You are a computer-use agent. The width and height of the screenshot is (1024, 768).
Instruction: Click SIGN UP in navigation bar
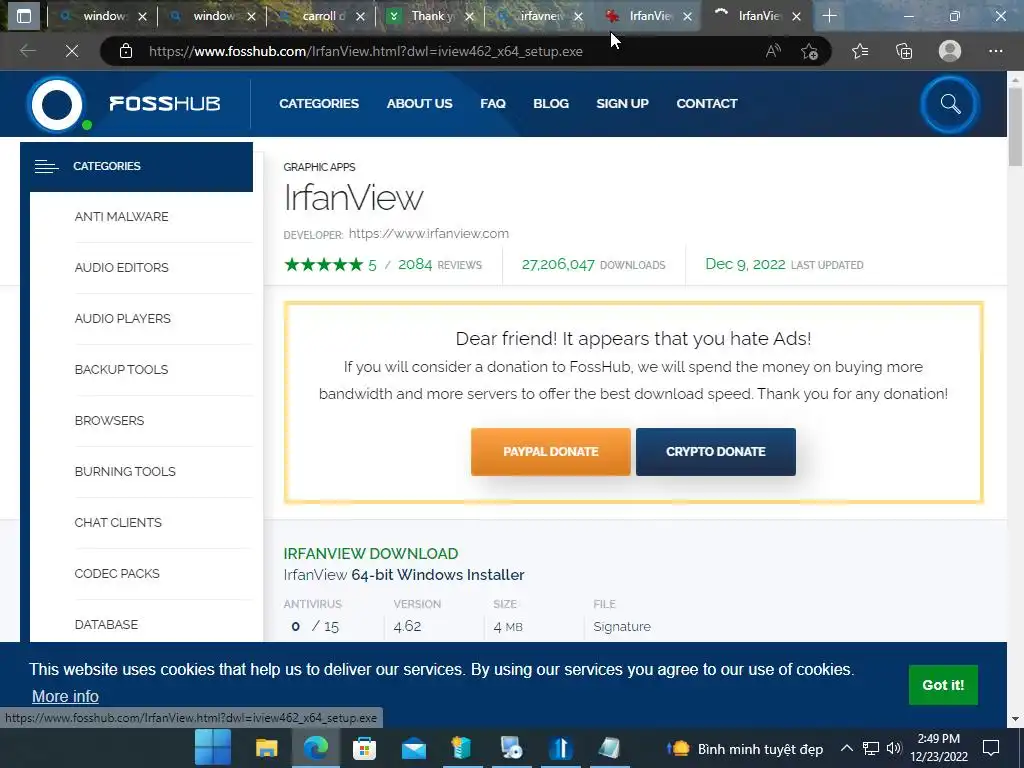click(622, 104)
